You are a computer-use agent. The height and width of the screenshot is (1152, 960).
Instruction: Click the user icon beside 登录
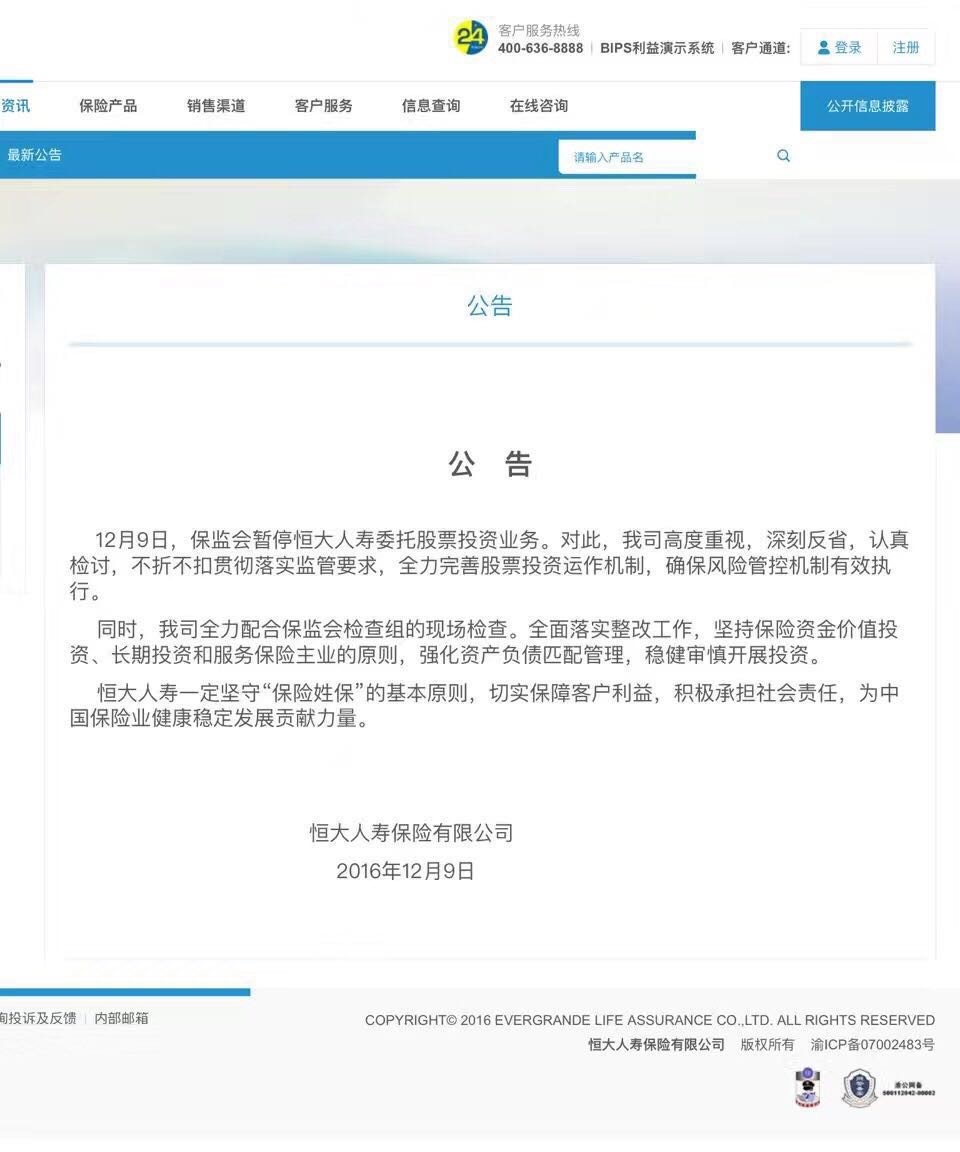(x=824, y=48)
